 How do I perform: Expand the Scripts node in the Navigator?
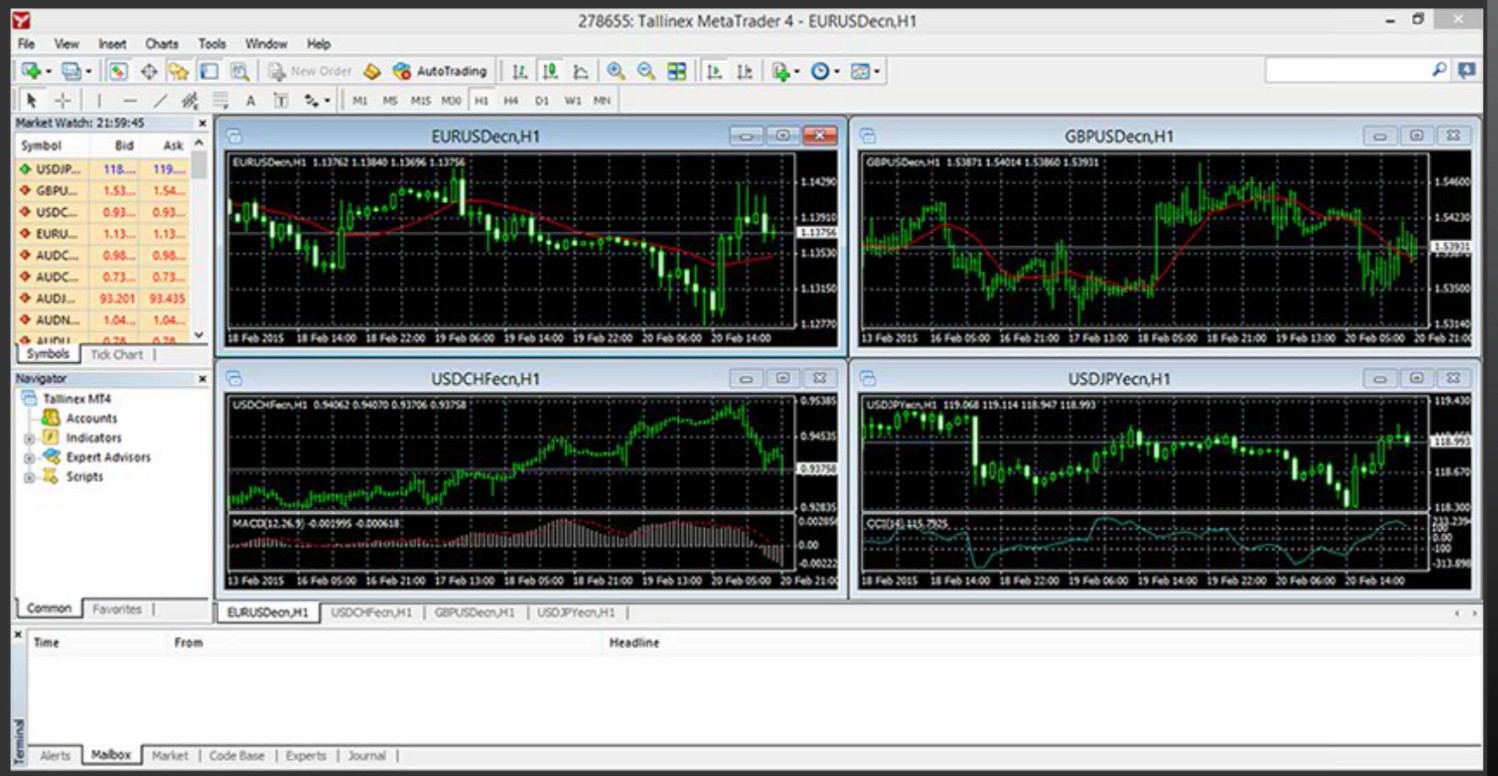(x=29, y=477)
